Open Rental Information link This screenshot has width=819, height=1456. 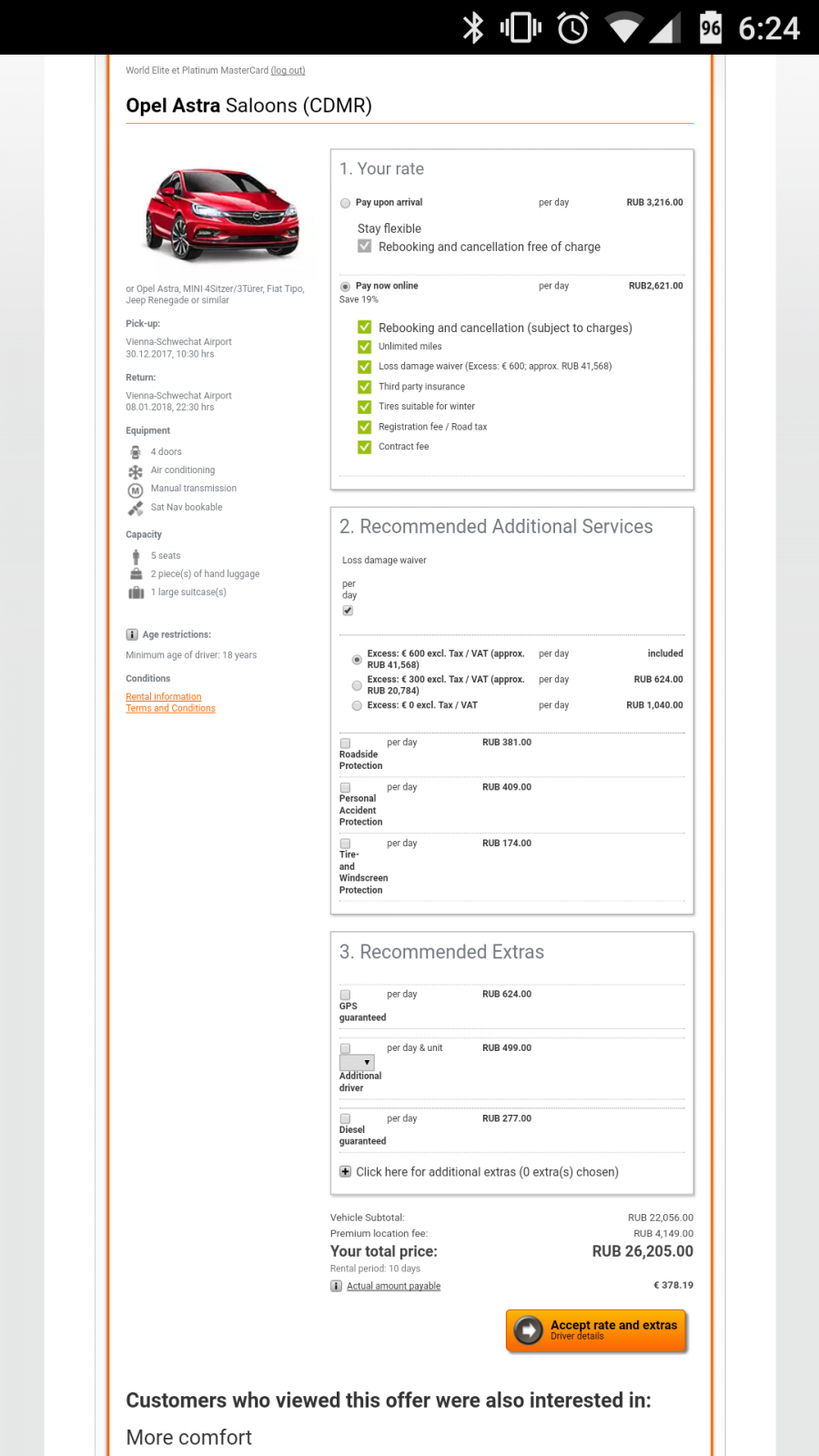click(x=164, y=697)
